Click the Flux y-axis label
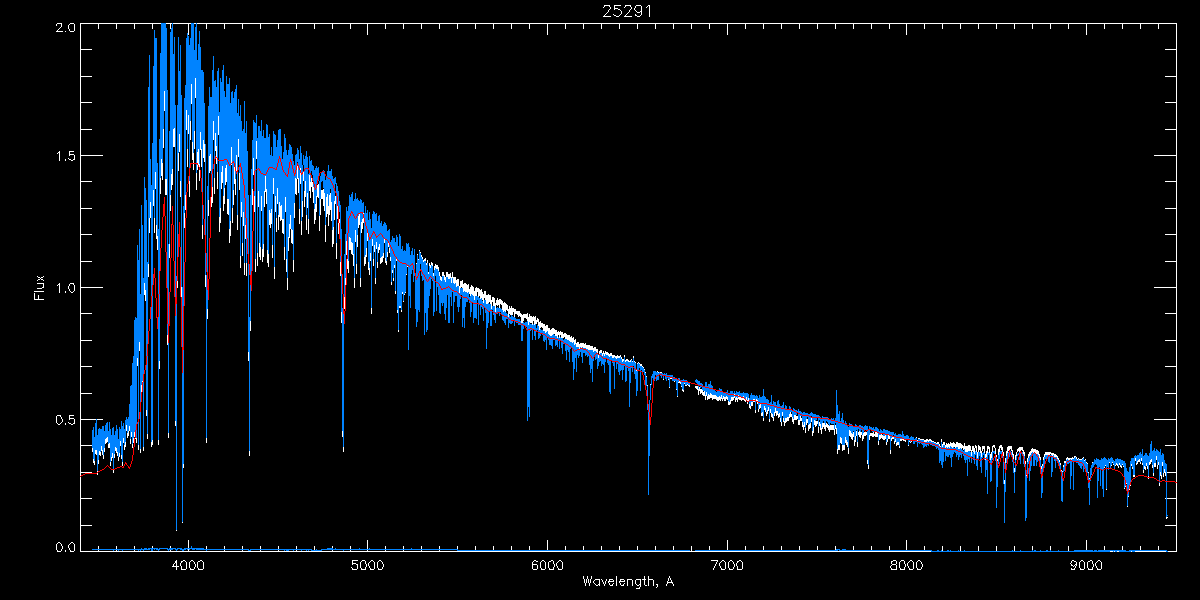The width and height of the screenshot is (1200, 600). 40,287
